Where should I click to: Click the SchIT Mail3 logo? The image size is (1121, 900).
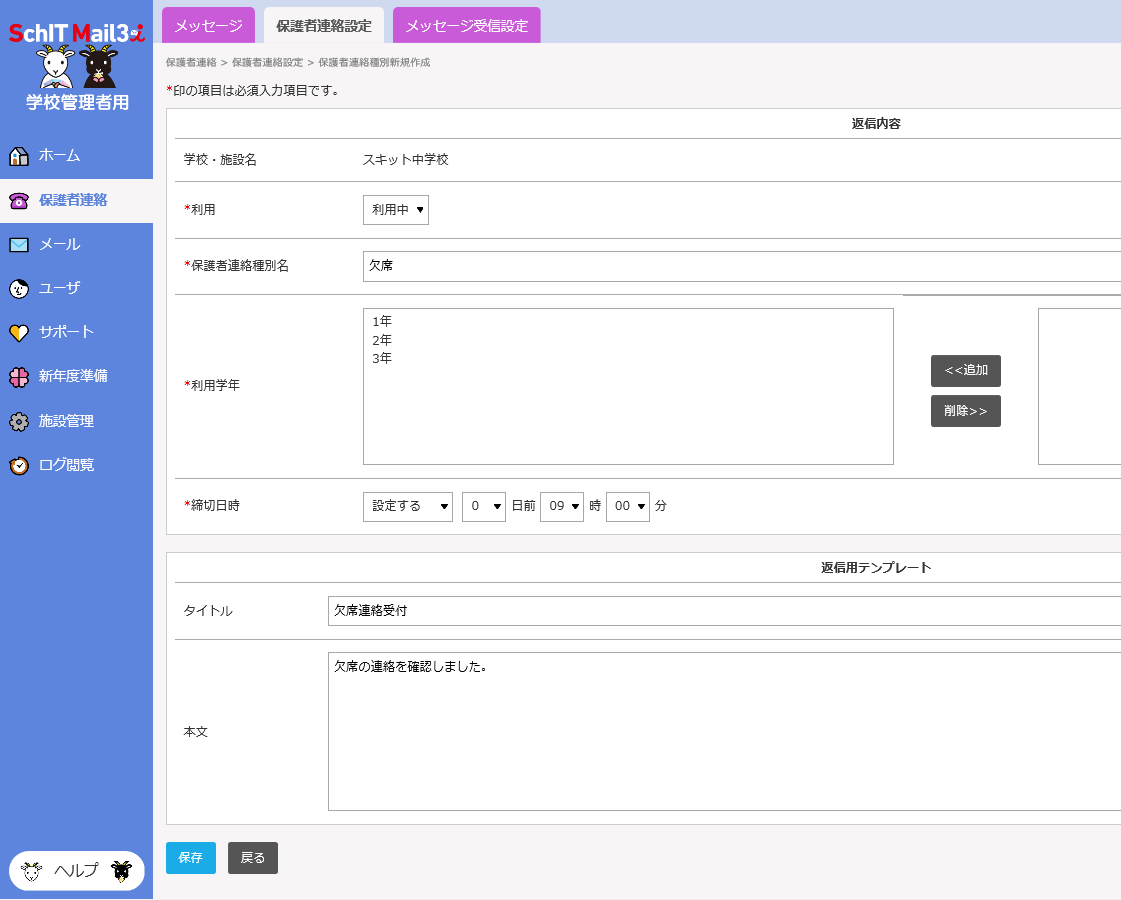pos(76,33)
